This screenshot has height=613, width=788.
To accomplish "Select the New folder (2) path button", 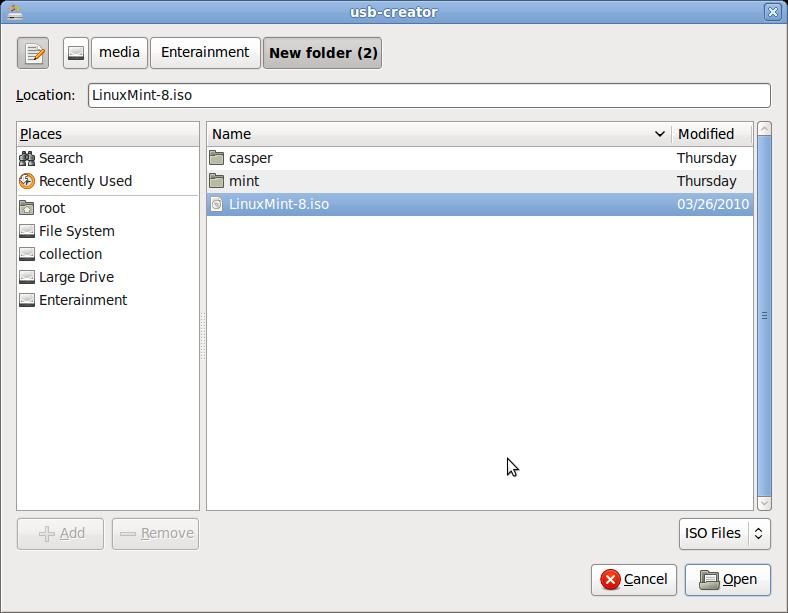I will click(x=323, y=53).
